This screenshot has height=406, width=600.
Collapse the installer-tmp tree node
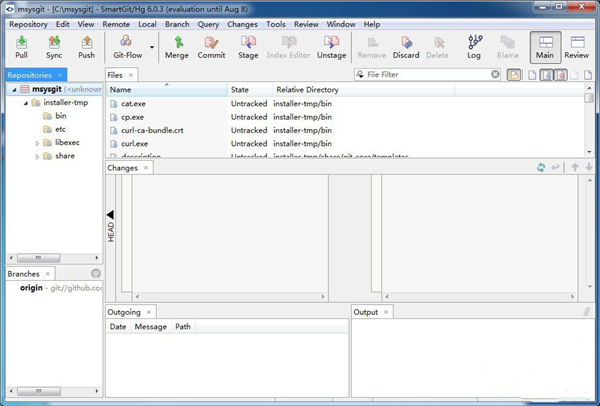tap(24, 103)
